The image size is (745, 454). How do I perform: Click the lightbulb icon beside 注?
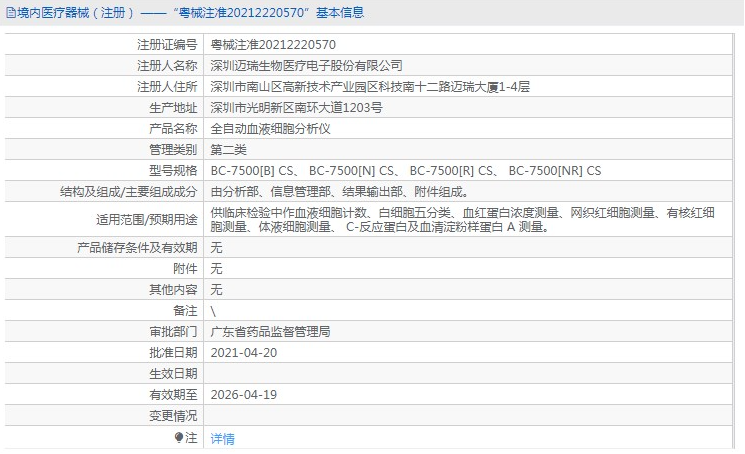pos(179,437)
